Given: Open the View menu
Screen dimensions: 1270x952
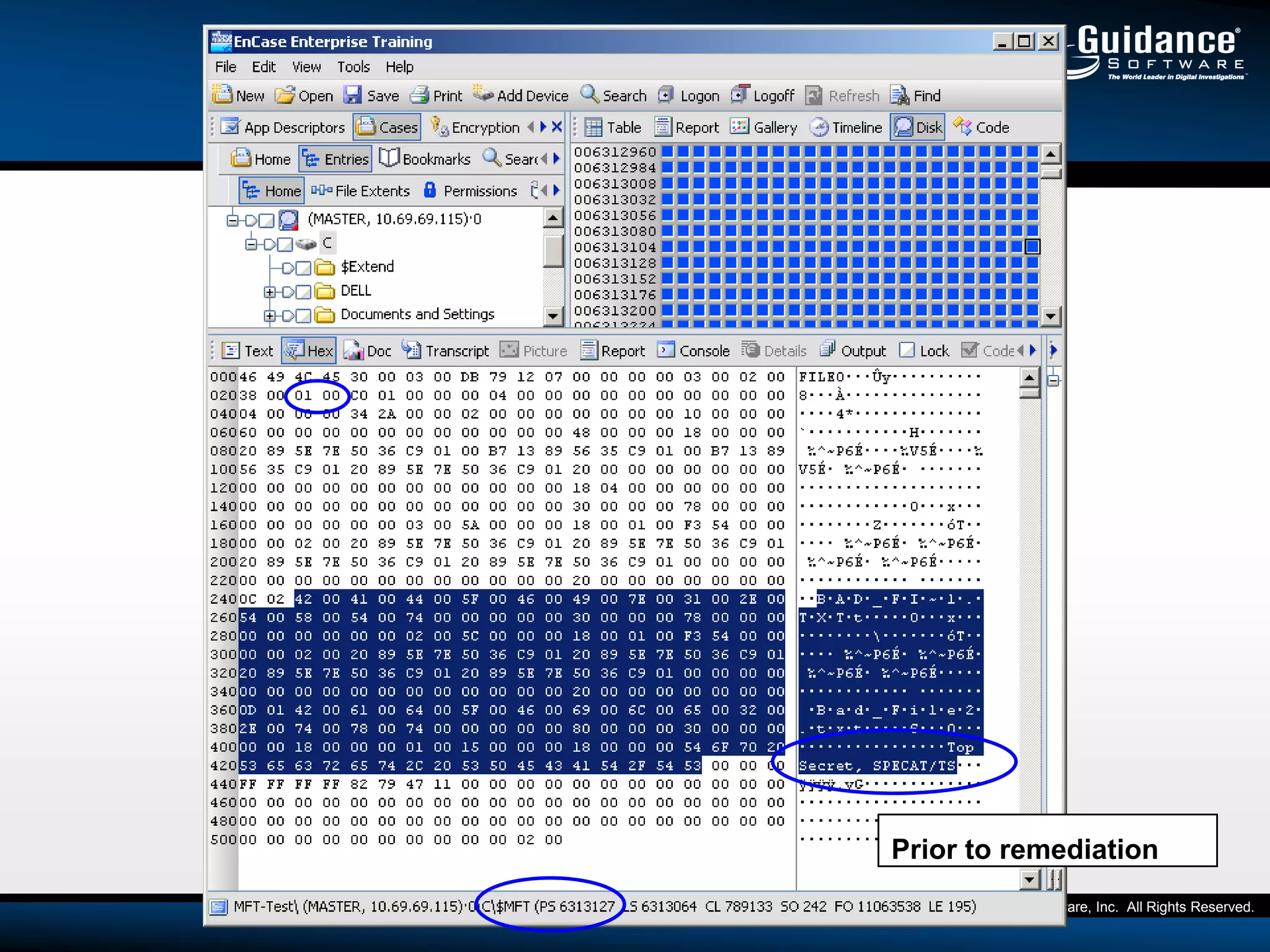Looking at the screenshot, I should [x=306, y=67].
